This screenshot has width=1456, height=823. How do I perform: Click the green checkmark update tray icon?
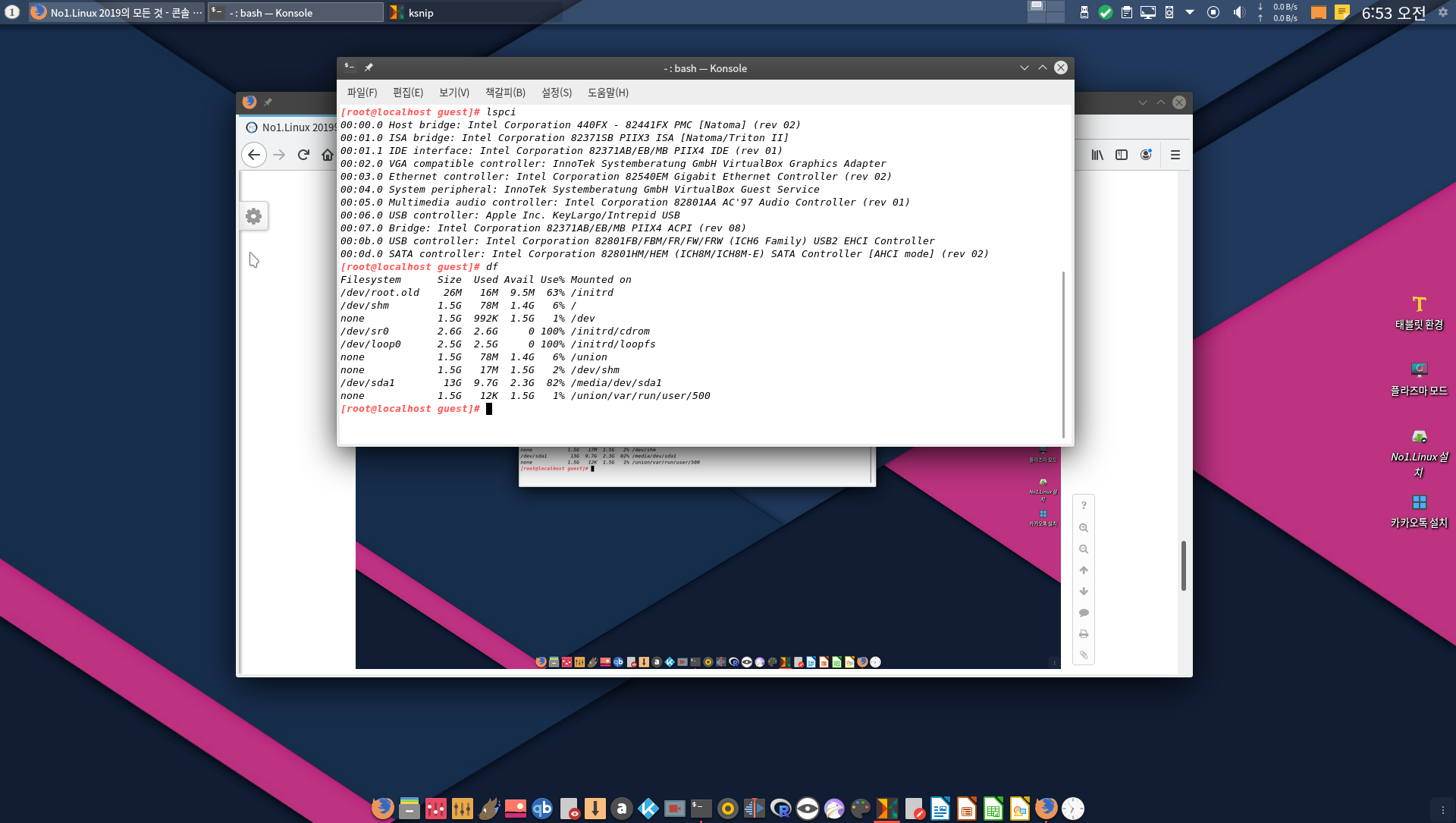pyautogui.click(x=1106, y=12)
